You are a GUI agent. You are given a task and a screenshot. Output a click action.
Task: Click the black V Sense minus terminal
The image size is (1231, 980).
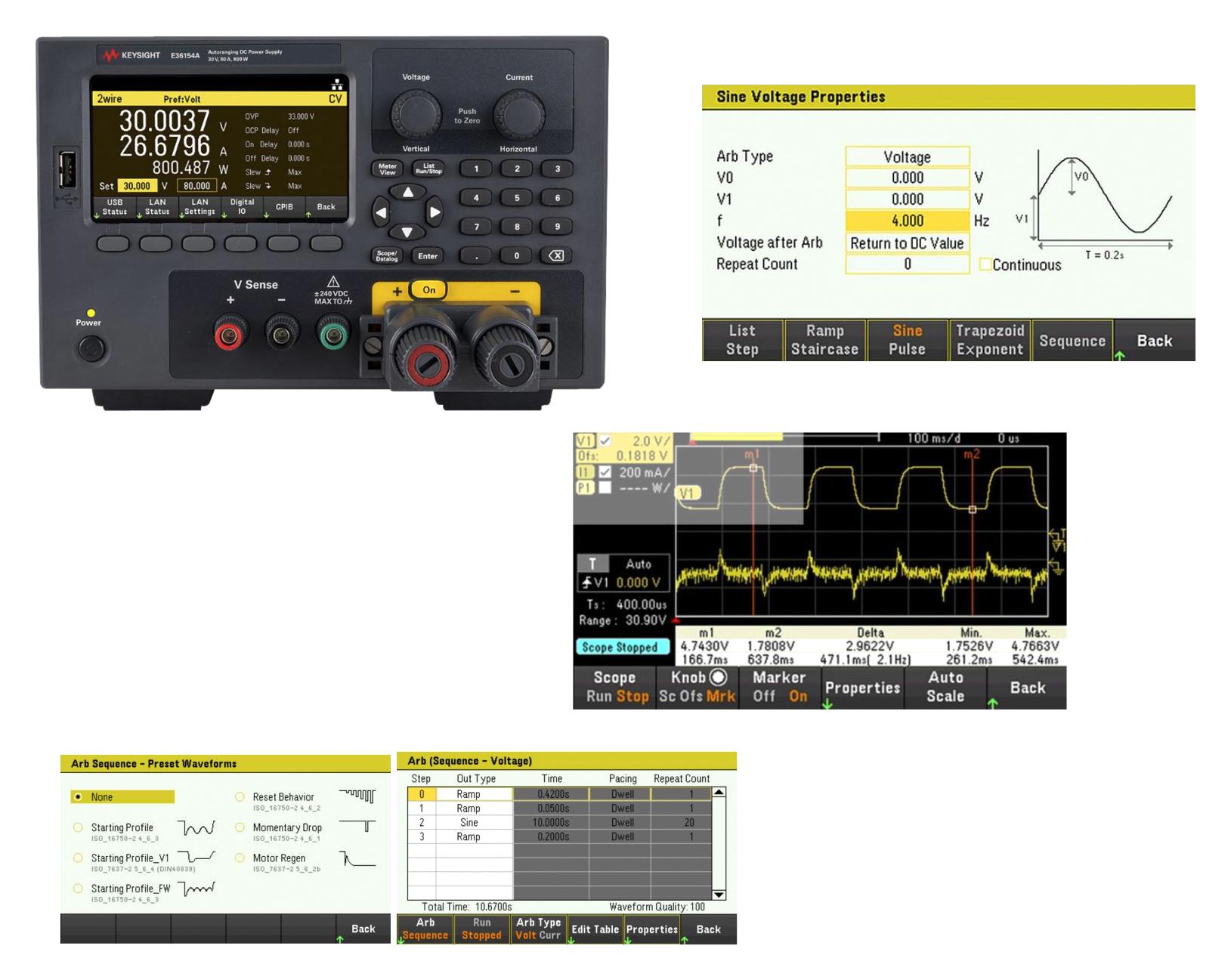pos(281,333)
